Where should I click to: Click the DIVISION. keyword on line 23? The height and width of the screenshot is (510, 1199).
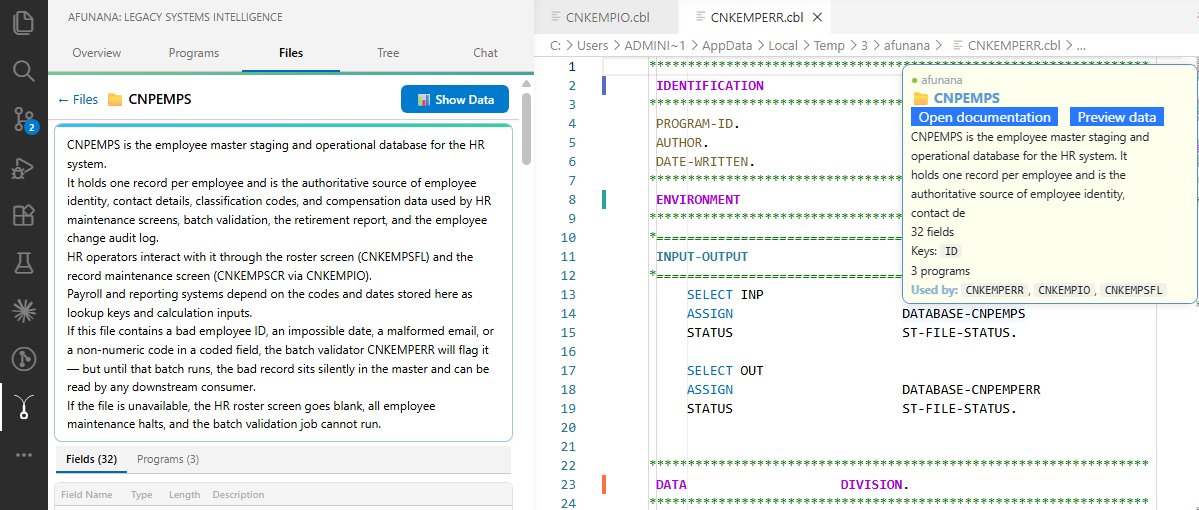pyautogui.click(x=875, y=485)
